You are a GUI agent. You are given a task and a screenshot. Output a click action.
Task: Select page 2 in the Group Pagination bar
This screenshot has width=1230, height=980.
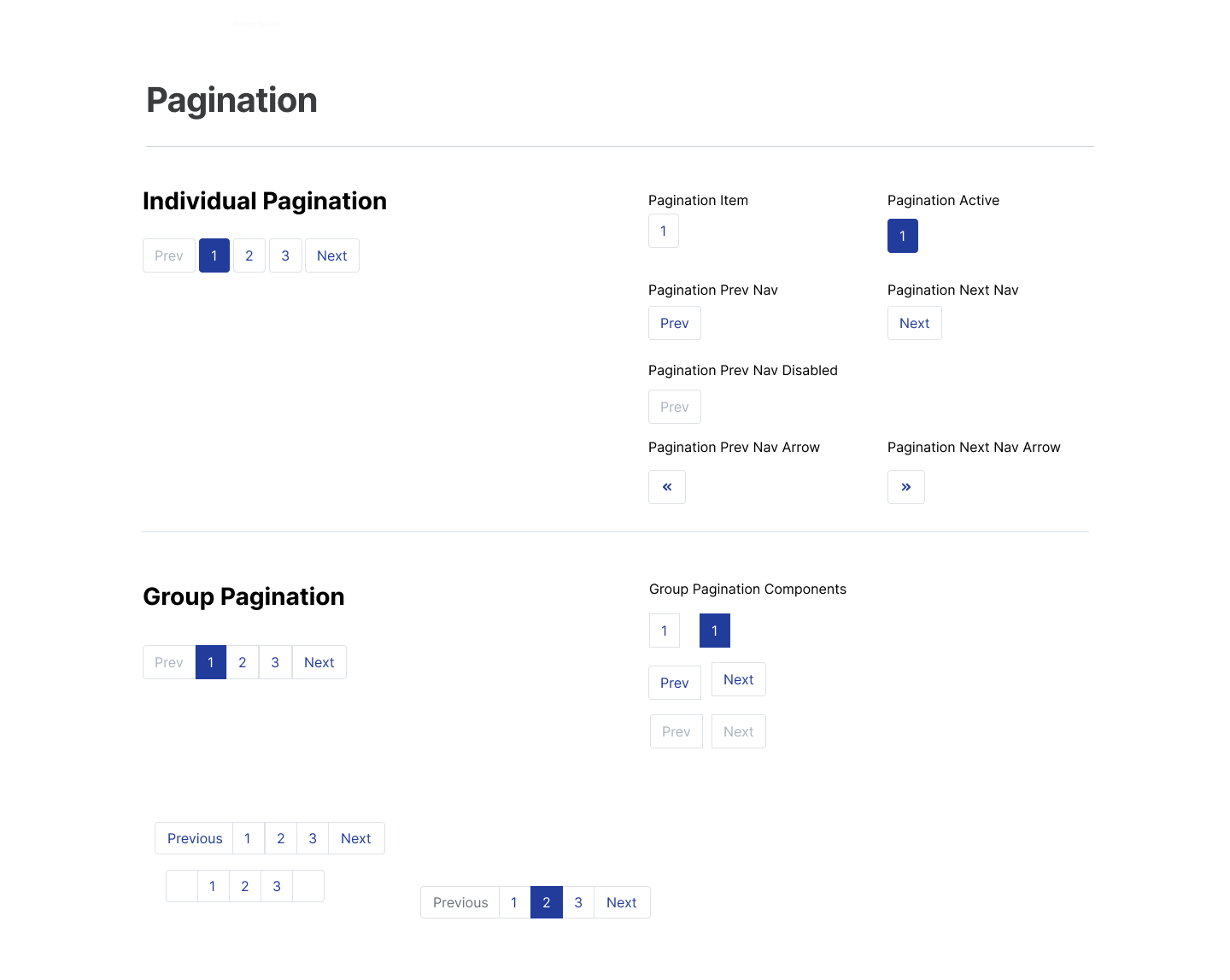pos(243,662)
